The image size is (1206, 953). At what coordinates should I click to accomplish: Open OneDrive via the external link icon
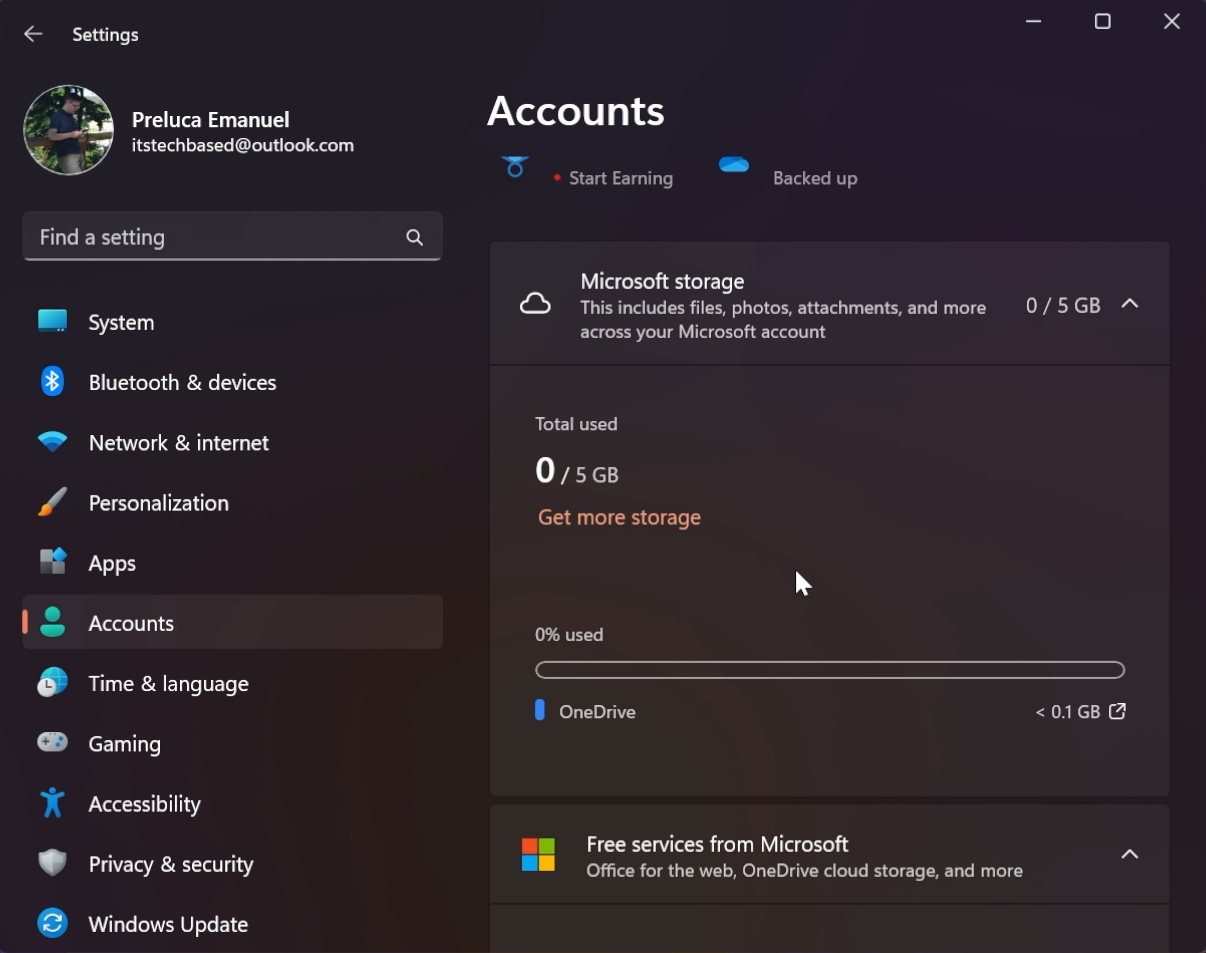coord(1117,711)
